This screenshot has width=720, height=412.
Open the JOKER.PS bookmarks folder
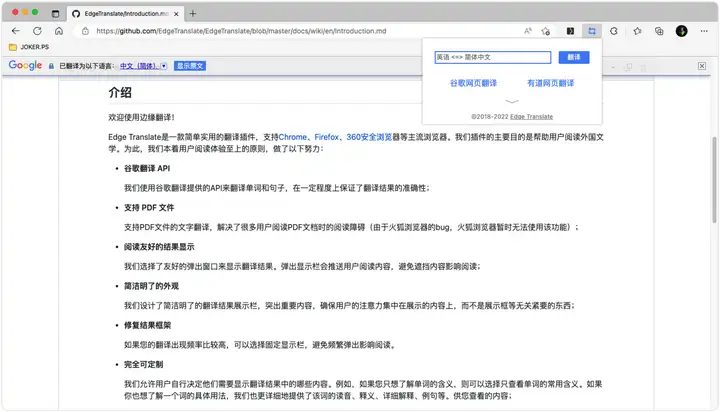(x=29, y=47)
